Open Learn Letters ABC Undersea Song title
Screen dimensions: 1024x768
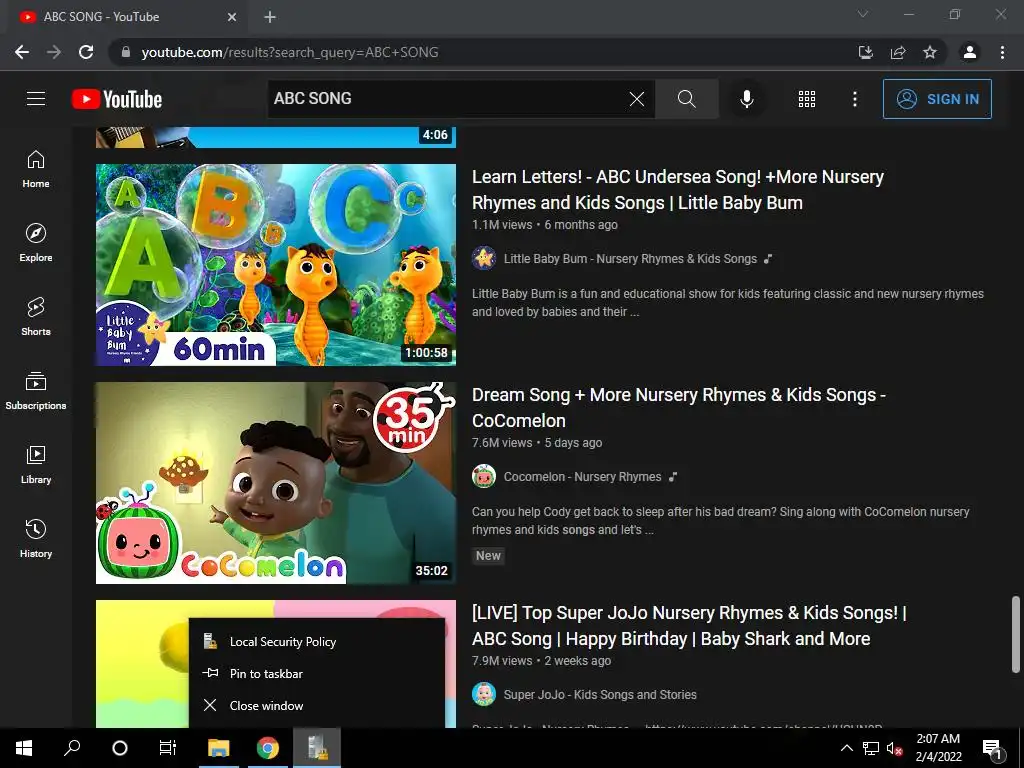[677, 189]
